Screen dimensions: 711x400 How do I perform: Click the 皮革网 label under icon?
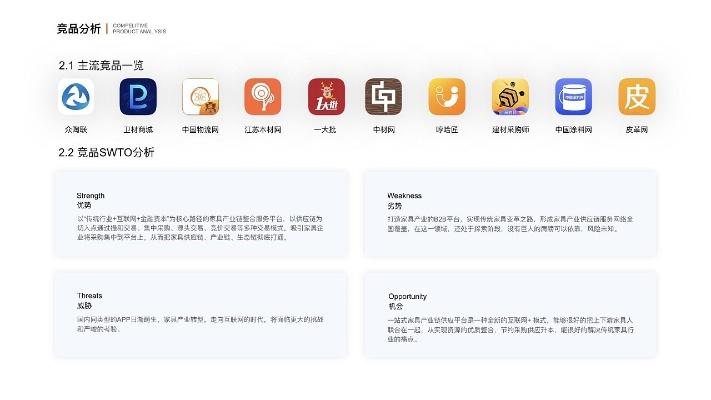click(636, 130)
